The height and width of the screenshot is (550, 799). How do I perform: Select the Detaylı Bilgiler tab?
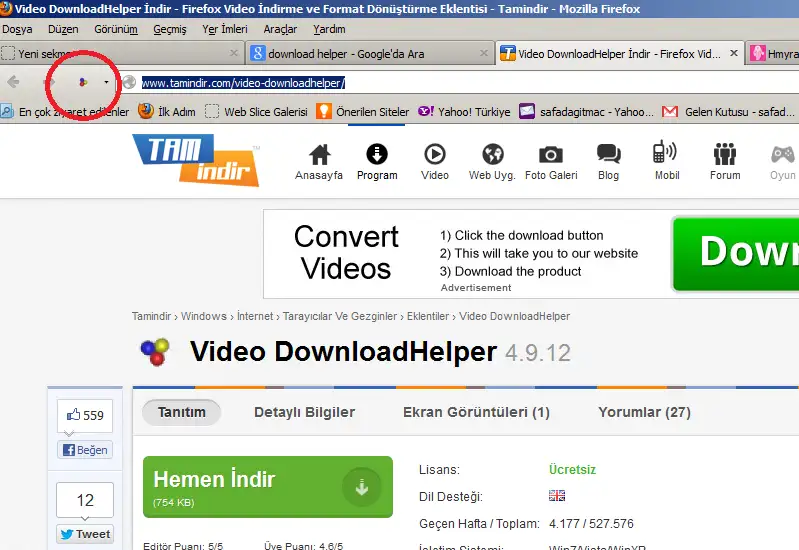point(304,412)
